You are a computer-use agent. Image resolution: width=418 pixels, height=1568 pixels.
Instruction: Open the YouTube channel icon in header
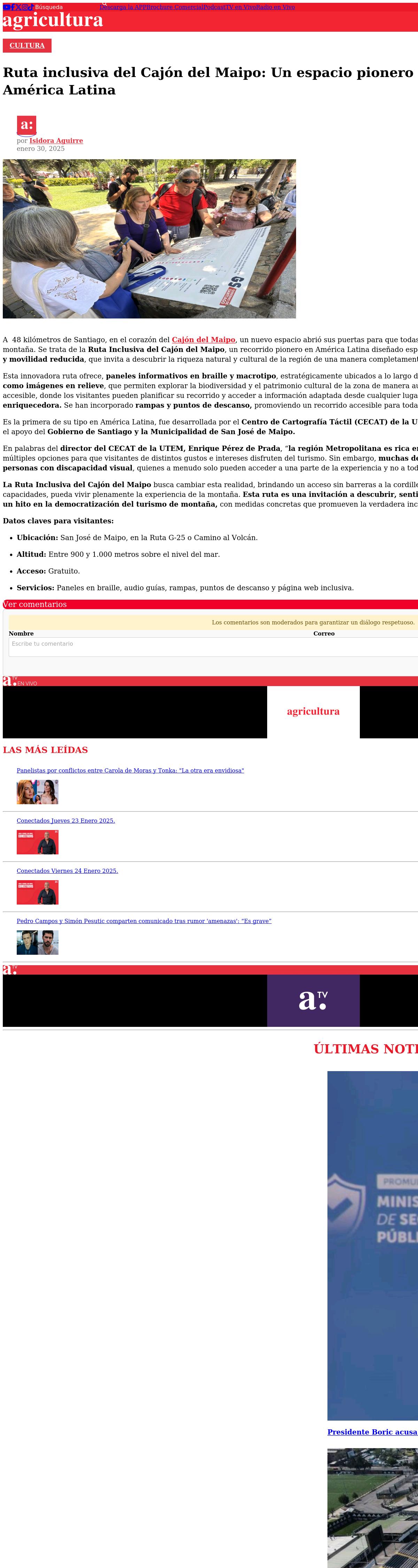pos(7,7)
